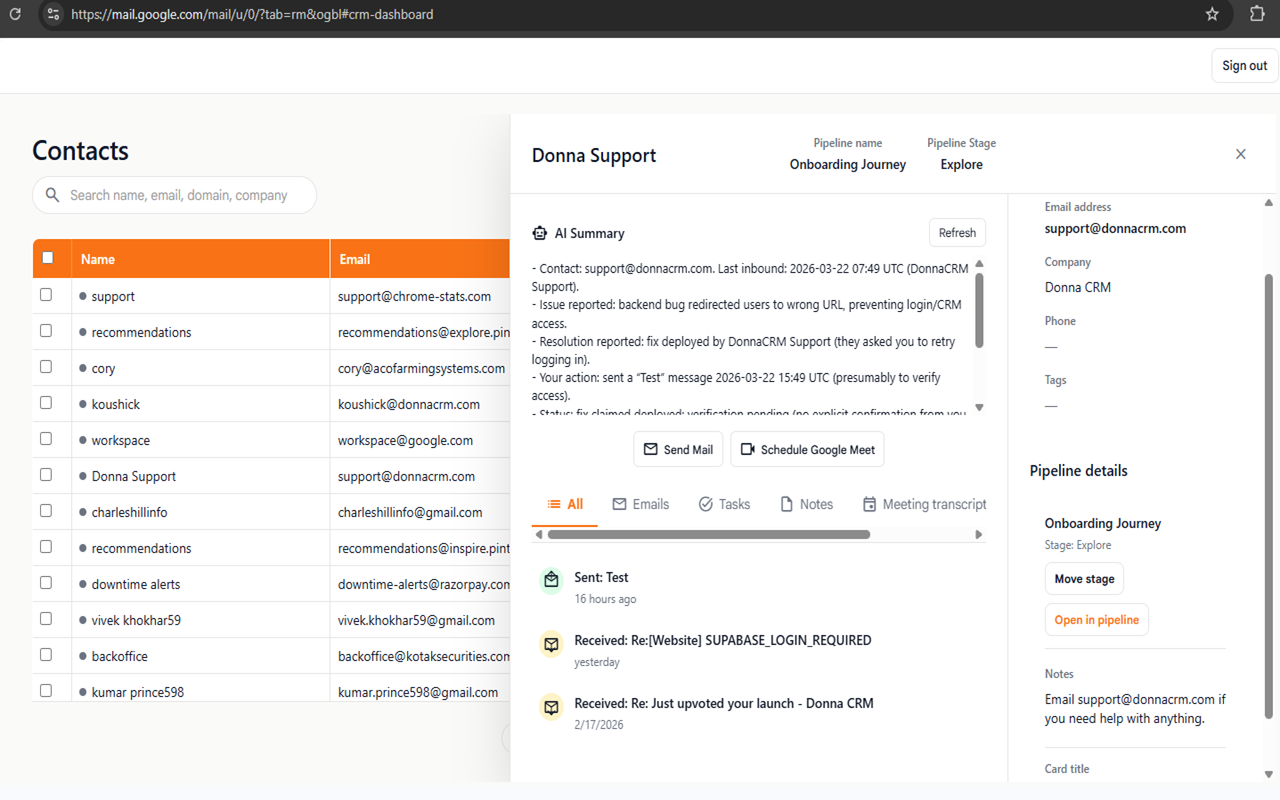Screen dimensions: 1280x800
Task: Select the Donna Support row checkbox
Action: click(x=46, y=475)
